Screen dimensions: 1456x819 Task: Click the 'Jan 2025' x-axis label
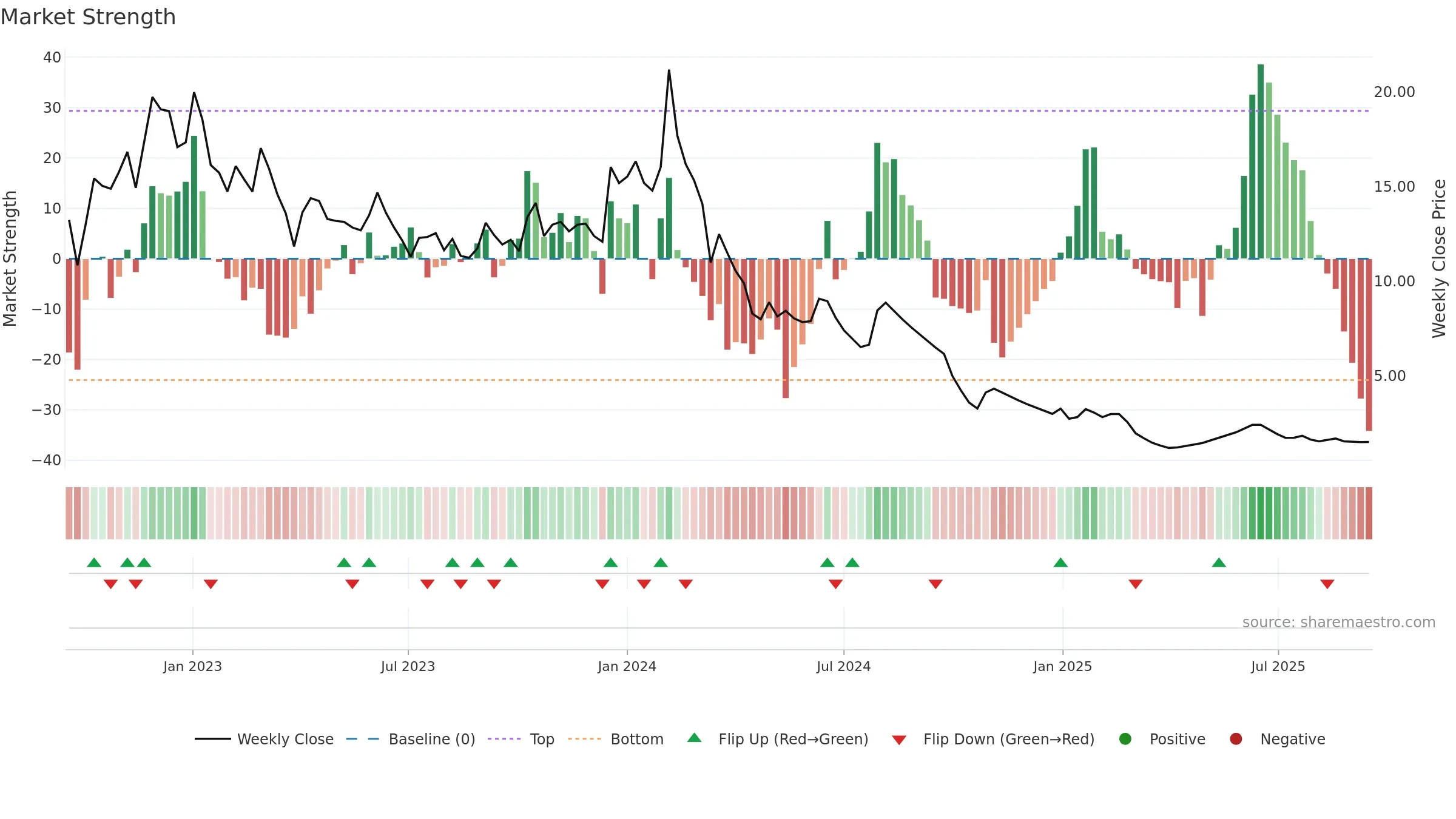pyautogui.click(x=1062, y=666)
